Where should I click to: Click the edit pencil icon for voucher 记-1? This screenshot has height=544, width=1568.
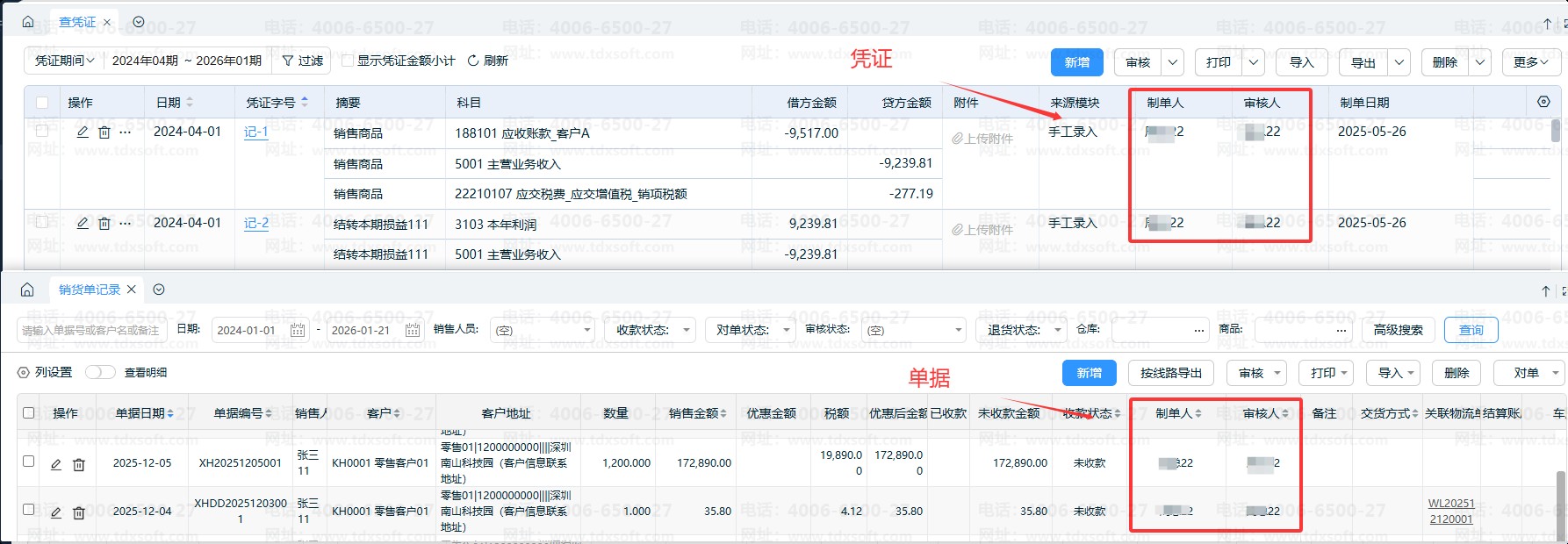[83, 132]
